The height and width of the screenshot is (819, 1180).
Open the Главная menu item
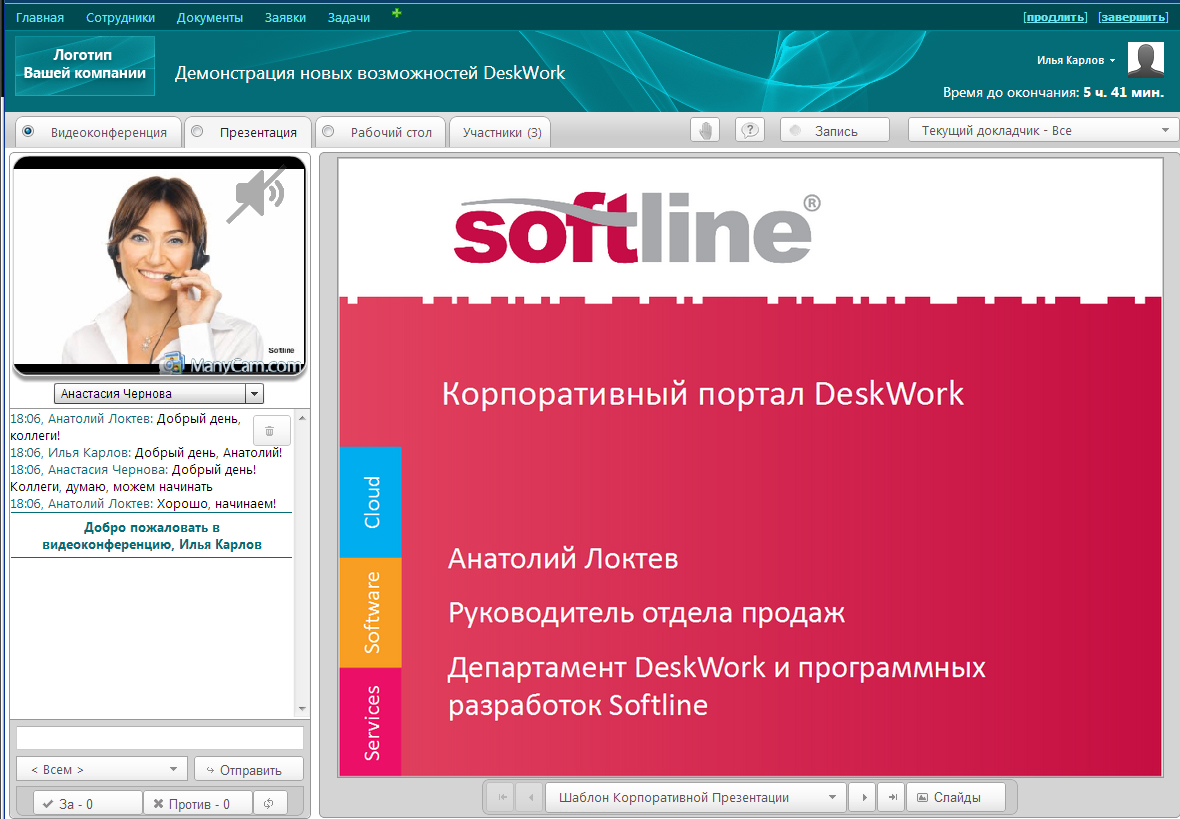(x=40, y=17)
